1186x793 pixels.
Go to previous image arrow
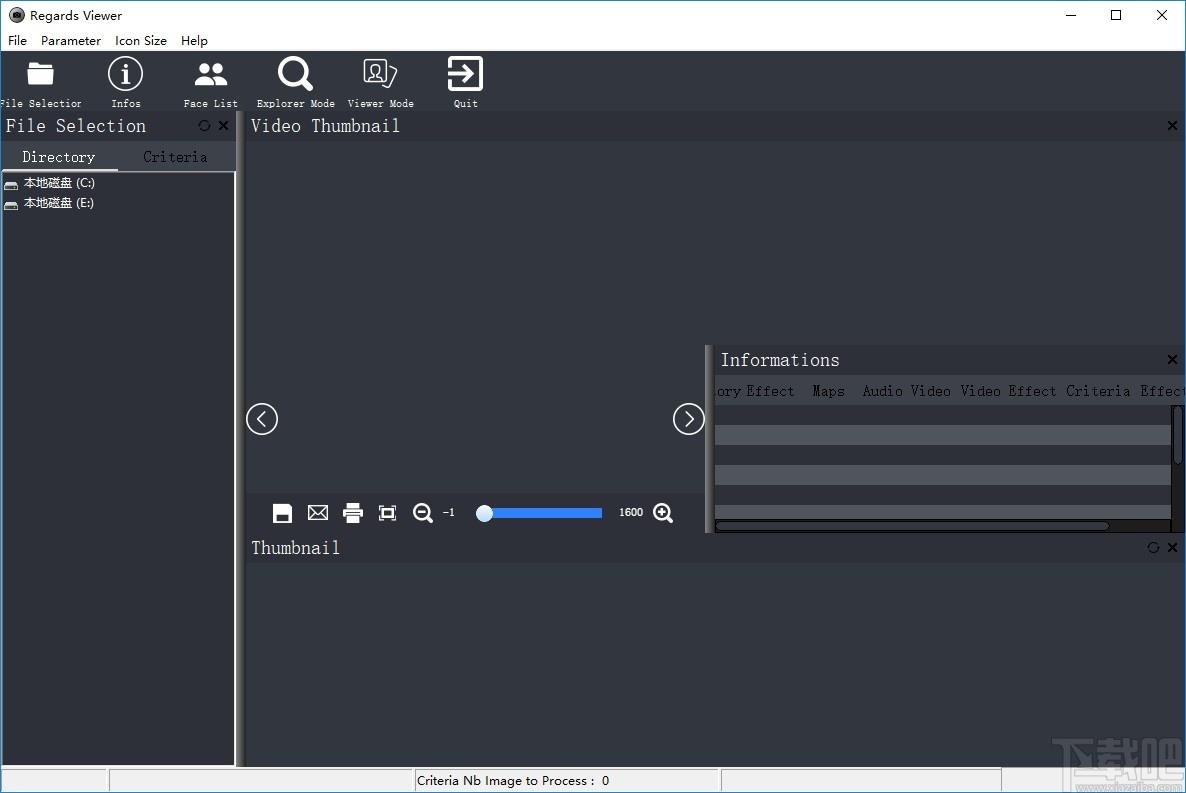(262, 419)
